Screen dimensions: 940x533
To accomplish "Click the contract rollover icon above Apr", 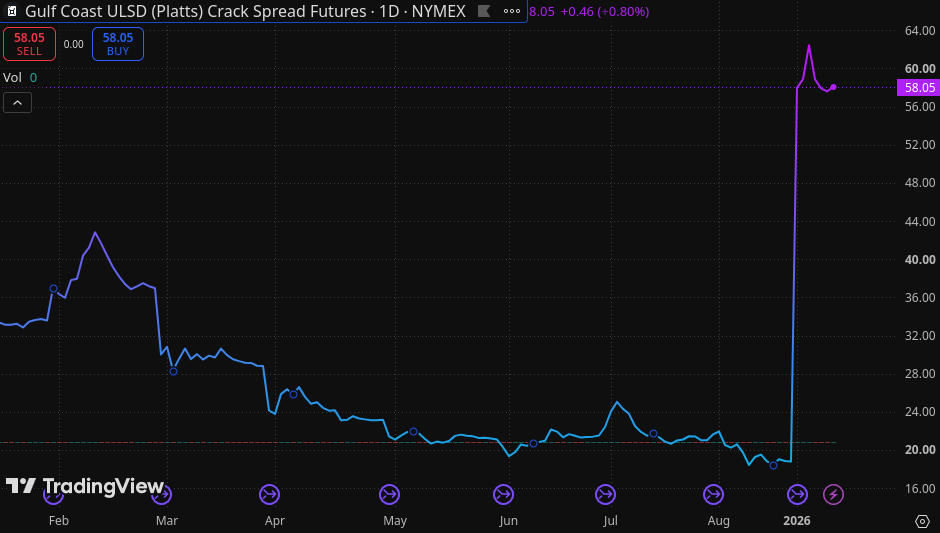I will (269, 495).
